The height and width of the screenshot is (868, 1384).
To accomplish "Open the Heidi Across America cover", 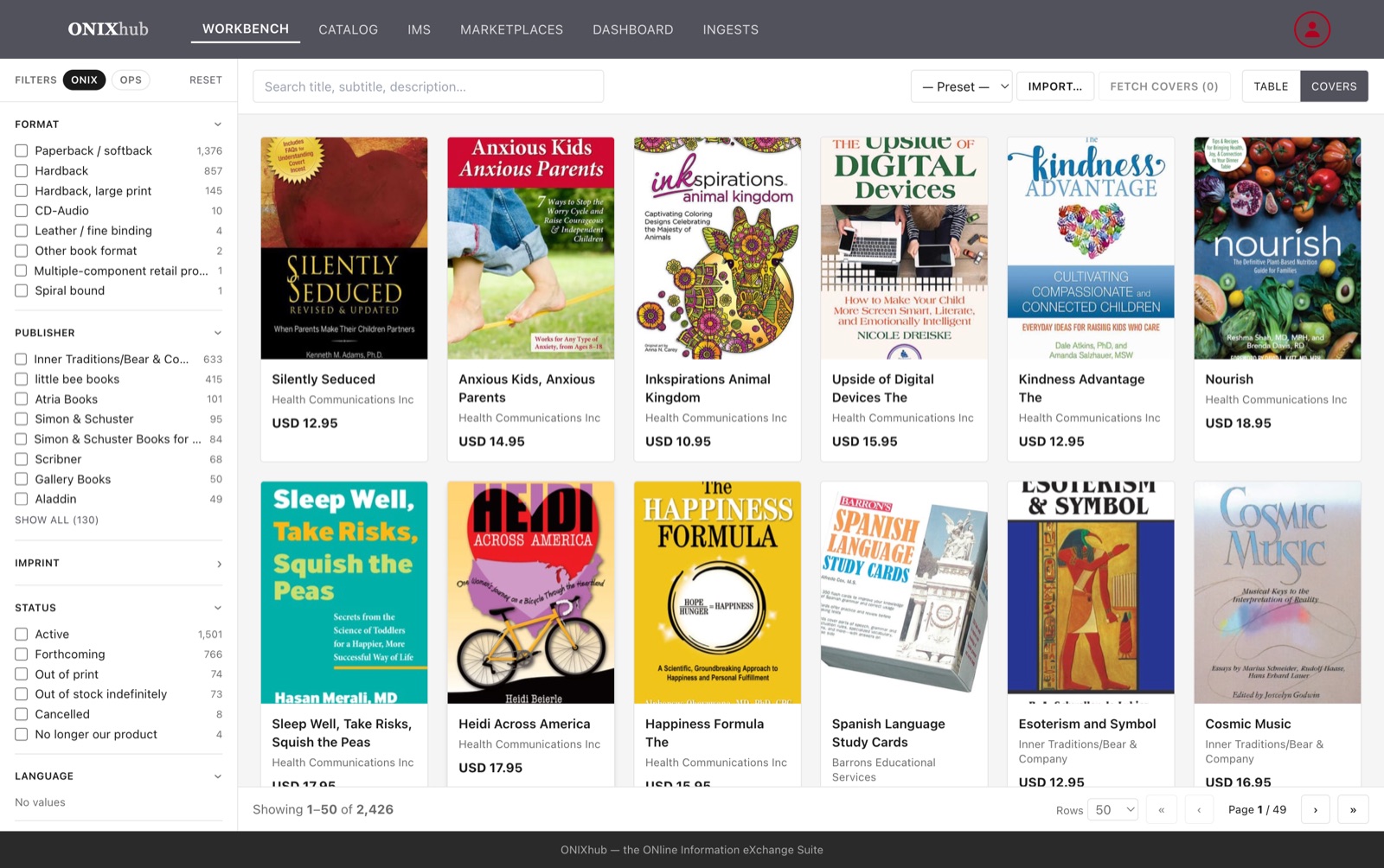I will pyautogui.click(x=531, y=592).
